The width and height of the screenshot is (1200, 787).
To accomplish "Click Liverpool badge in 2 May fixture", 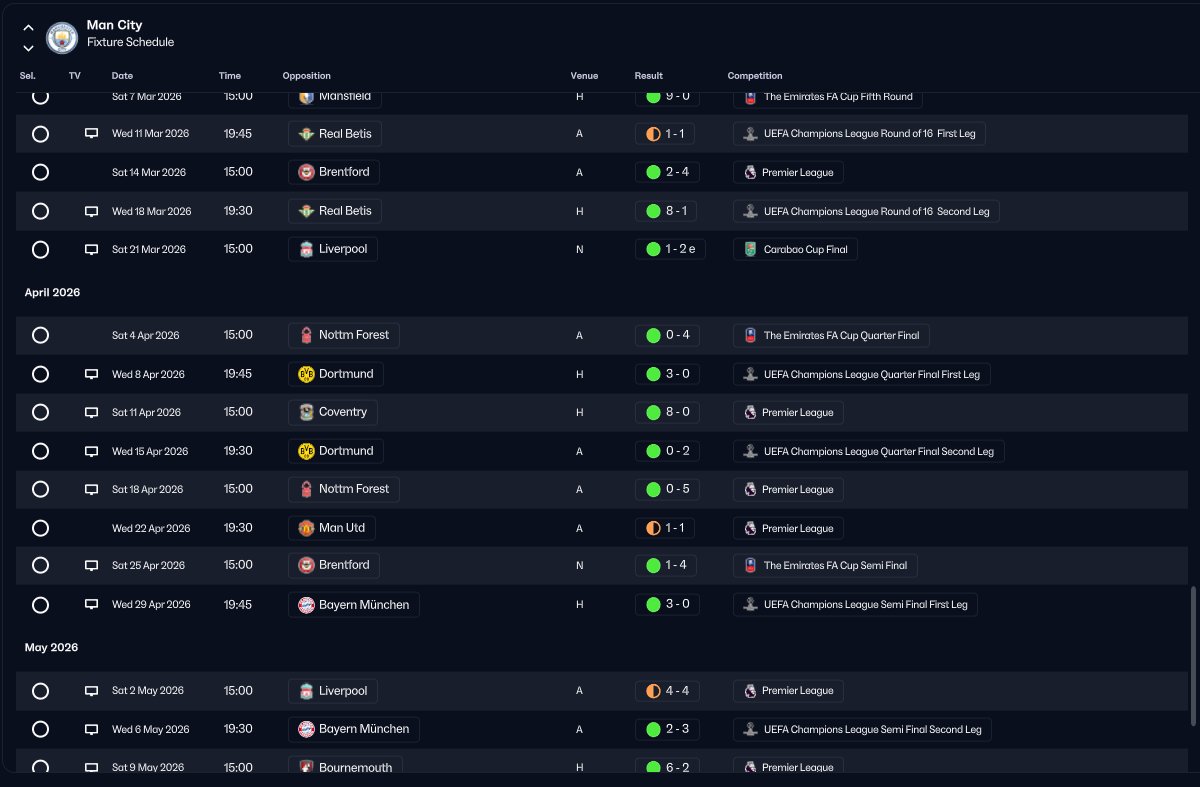I will (306, 691).
